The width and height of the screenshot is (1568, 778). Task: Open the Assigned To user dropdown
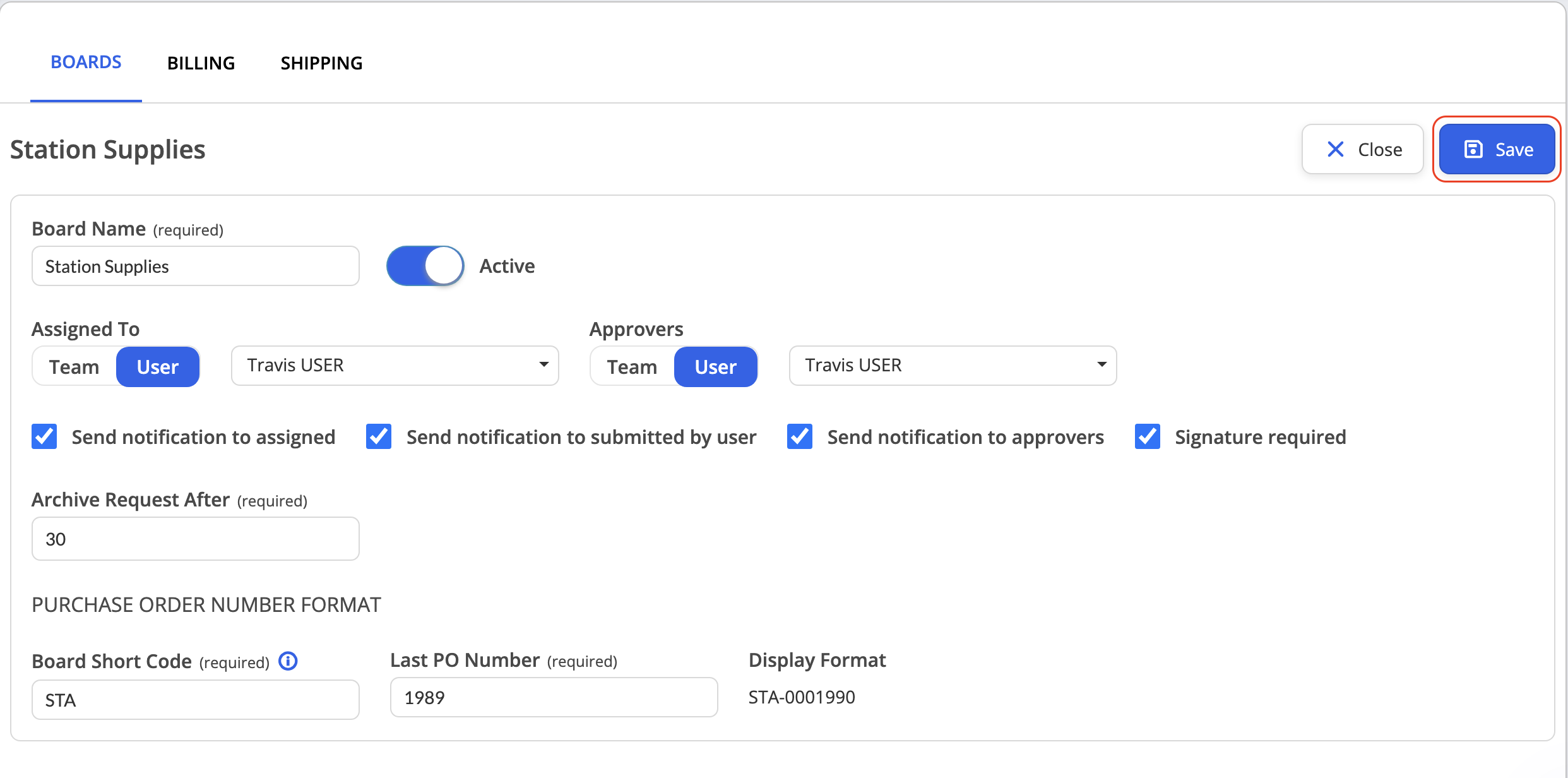click(x=395, y=366)
